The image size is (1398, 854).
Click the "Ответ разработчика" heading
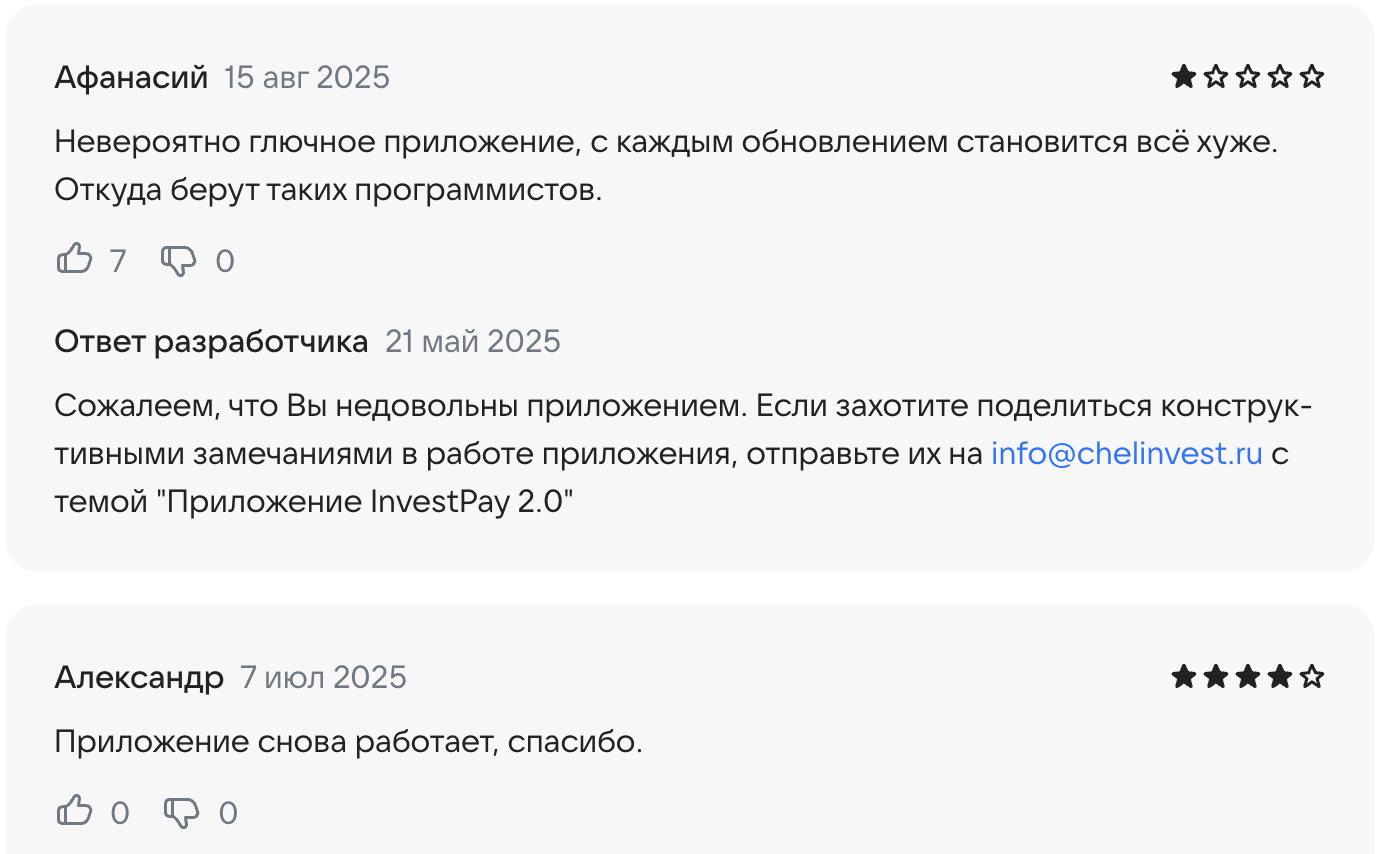tap(211, 341)
